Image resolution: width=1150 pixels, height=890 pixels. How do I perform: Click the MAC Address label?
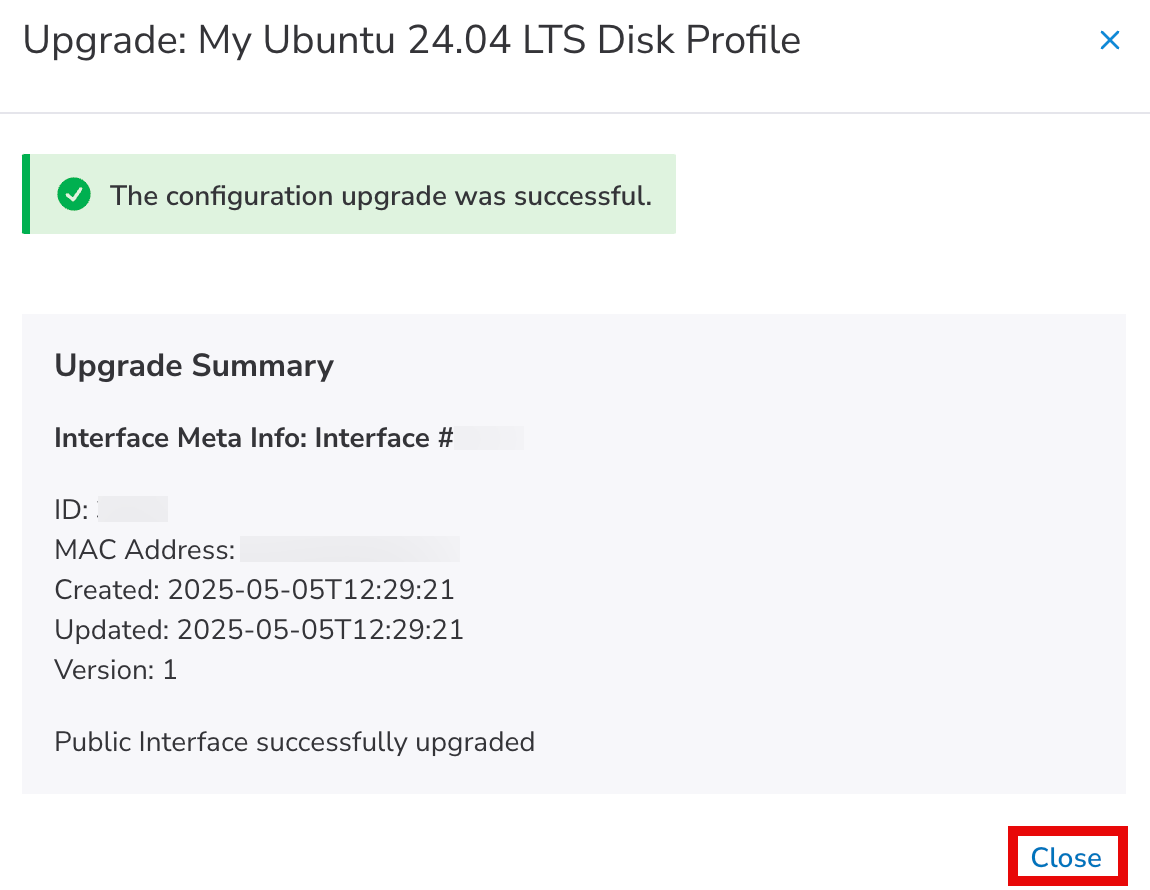[x=144, y=550]
